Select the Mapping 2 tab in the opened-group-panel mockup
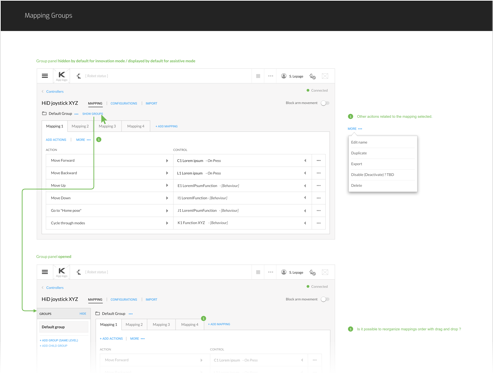 coord(134,325)
